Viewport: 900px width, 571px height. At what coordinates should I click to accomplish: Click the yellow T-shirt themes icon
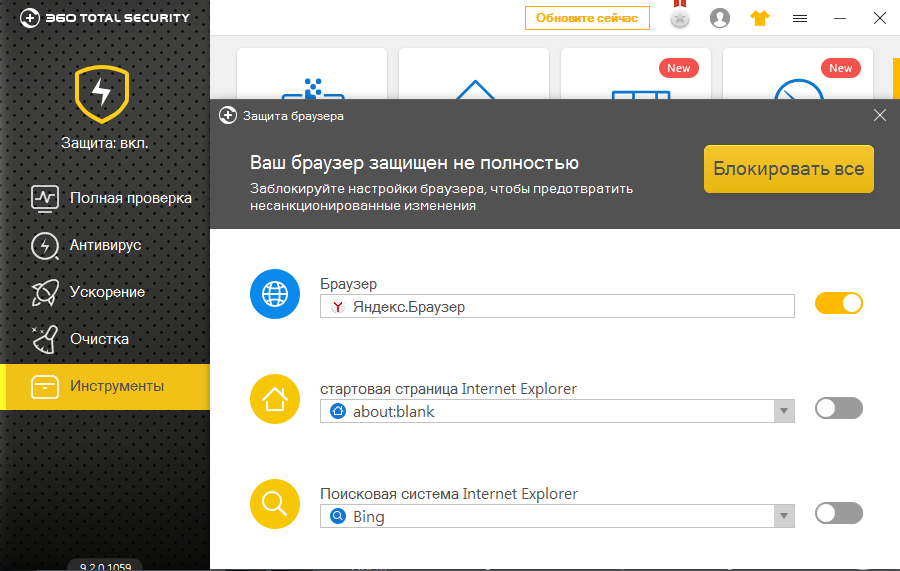(x=760, y=18)
